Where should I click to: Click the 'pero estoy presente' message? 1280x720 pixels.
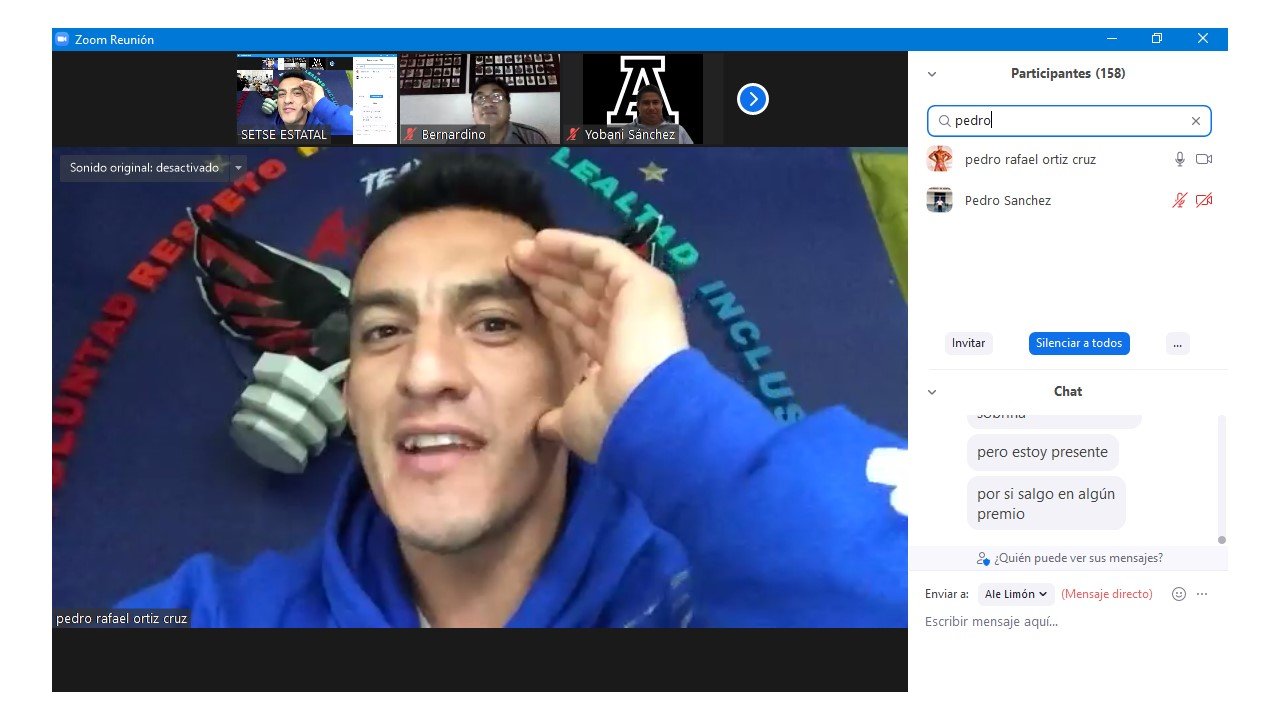[x=1043, y=452]
